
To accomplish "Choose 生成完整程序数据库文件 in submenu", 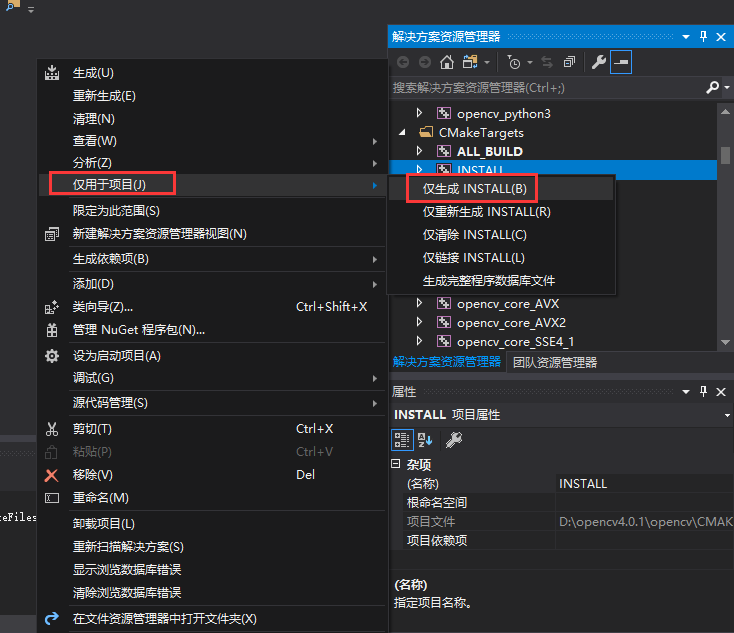I will point(501,280).
